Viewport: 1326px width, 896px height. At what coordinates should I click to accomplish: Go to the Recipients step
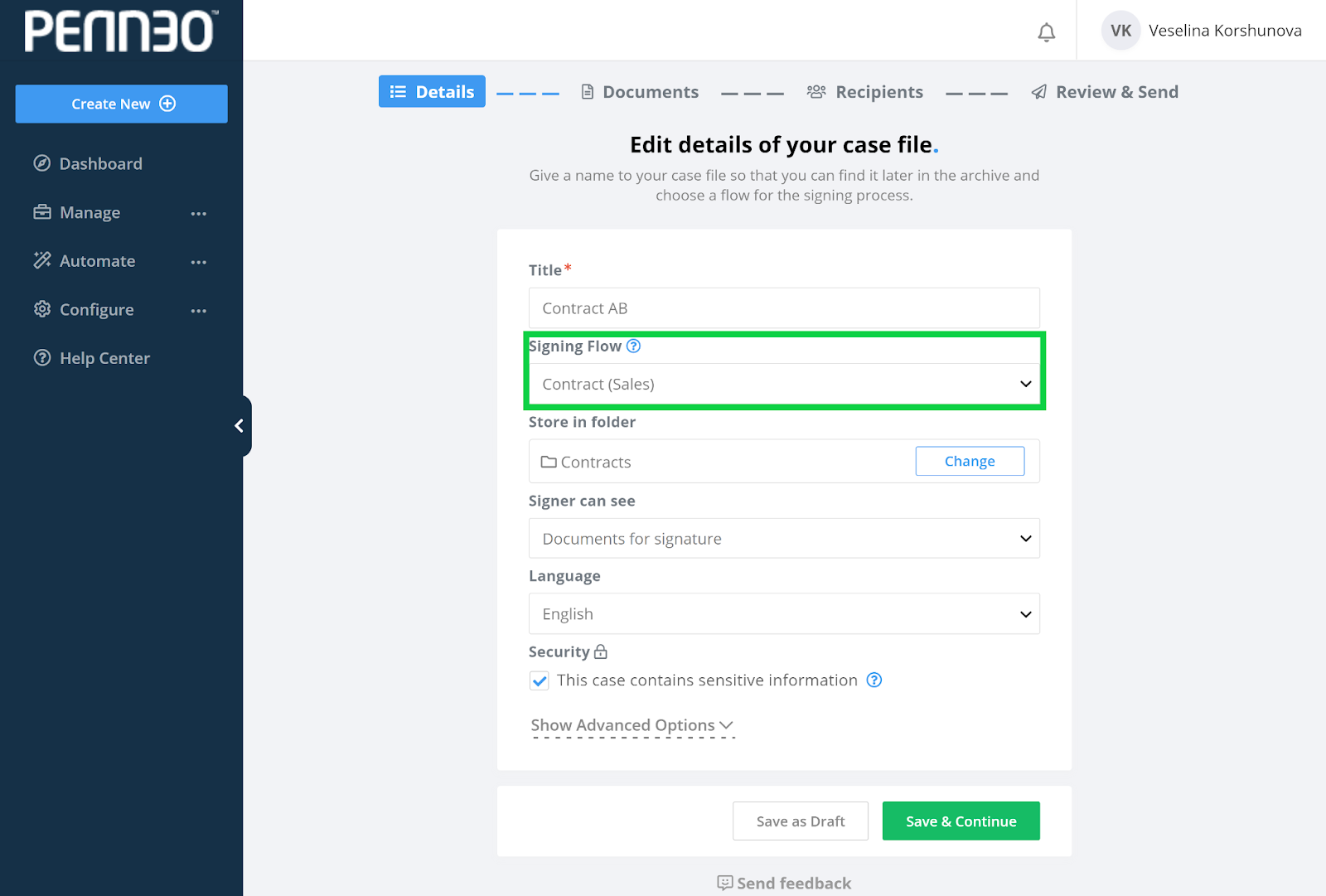pyautogui.click(x=865, y=92)
